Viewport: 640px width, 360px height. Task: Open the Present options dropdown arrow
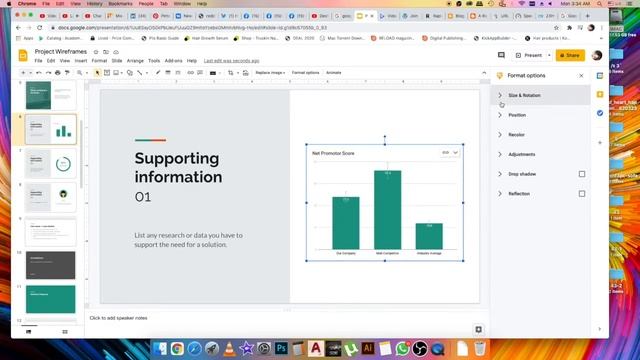click(549, 55)
